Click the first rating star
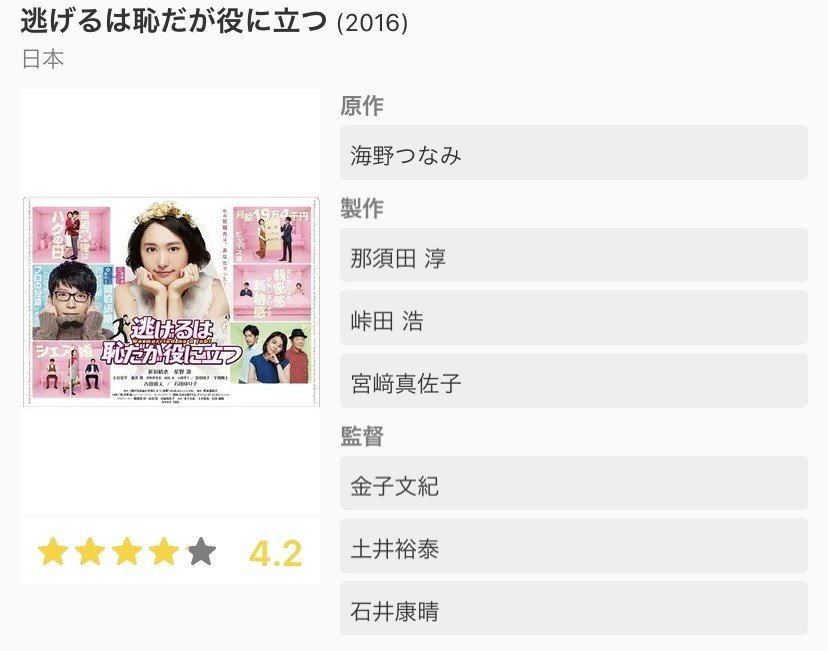 pos(53,552)
